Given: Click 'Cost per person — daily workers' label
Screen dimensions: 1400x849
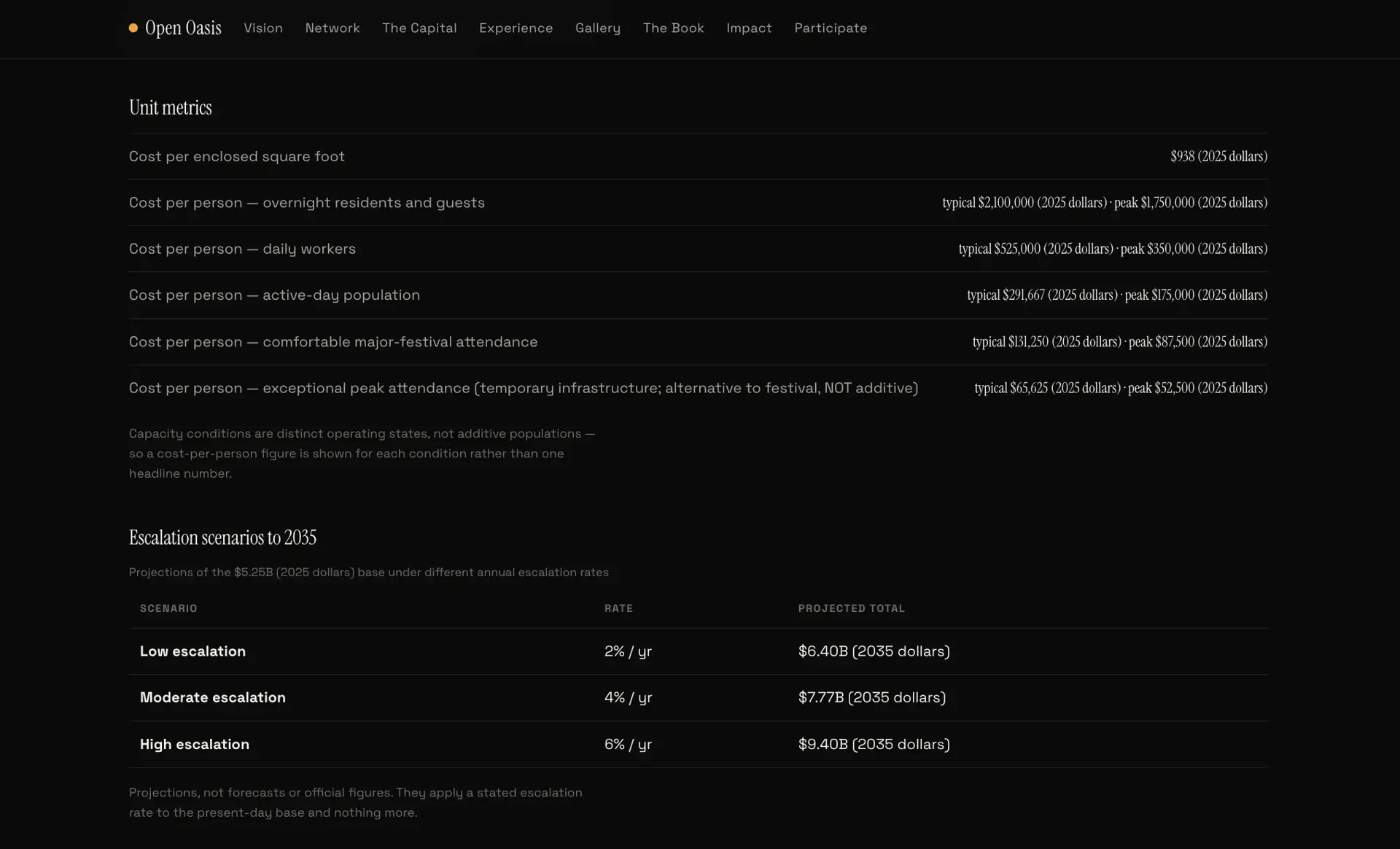Looking at the screenshot, I should click(x=242, y=249).
